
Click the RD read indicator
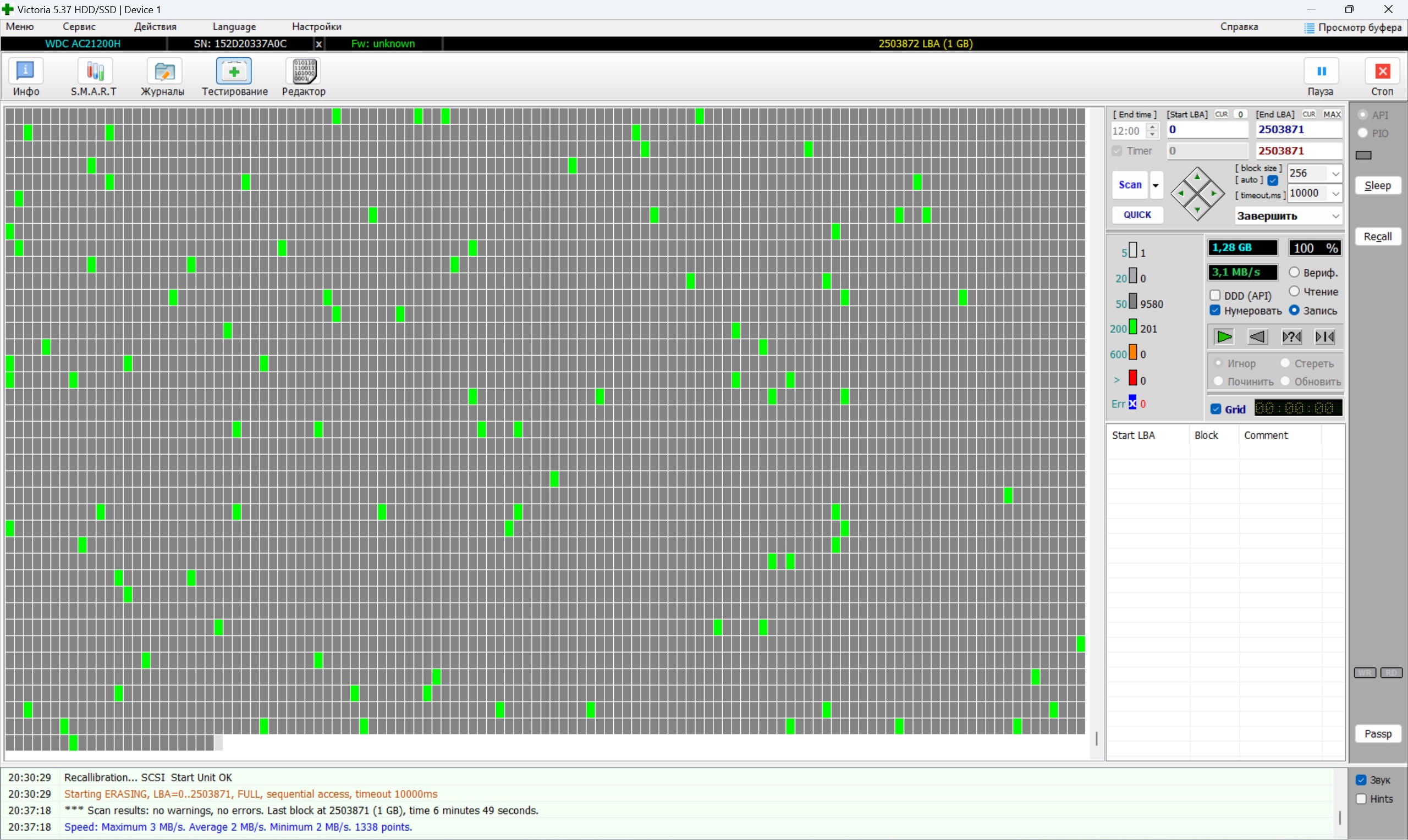(x=1391, y=673)
